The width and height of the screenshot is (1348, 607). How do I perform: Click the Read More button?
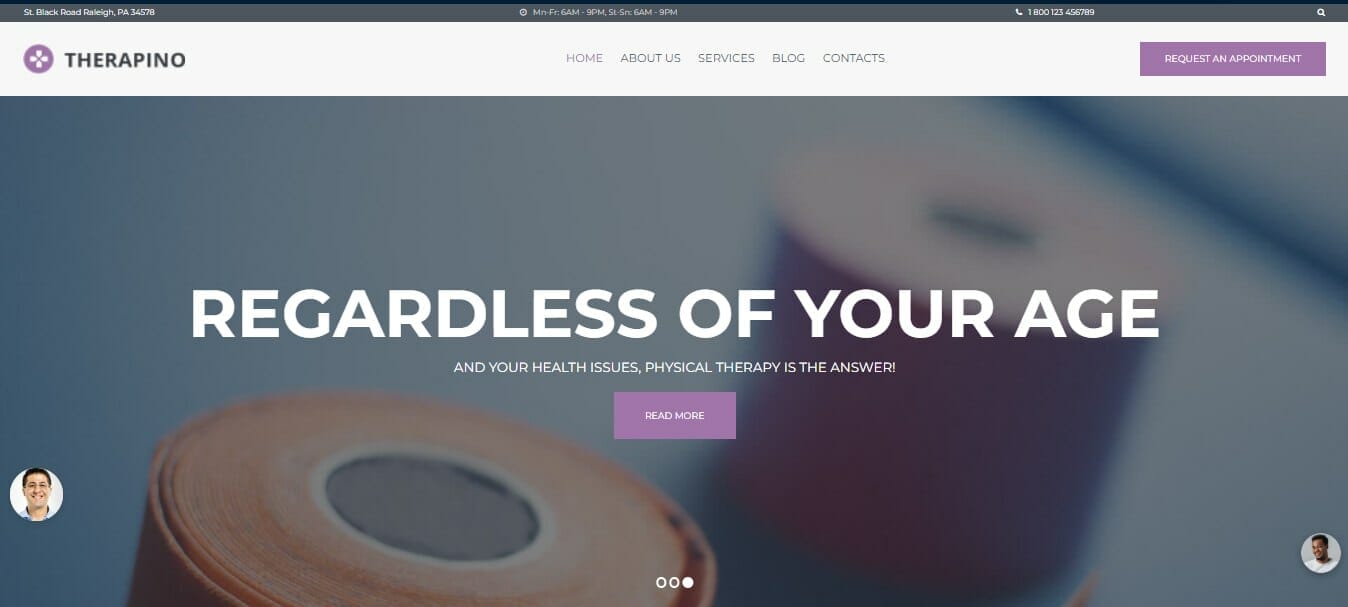pyautogui.click(x=675, y=415)
